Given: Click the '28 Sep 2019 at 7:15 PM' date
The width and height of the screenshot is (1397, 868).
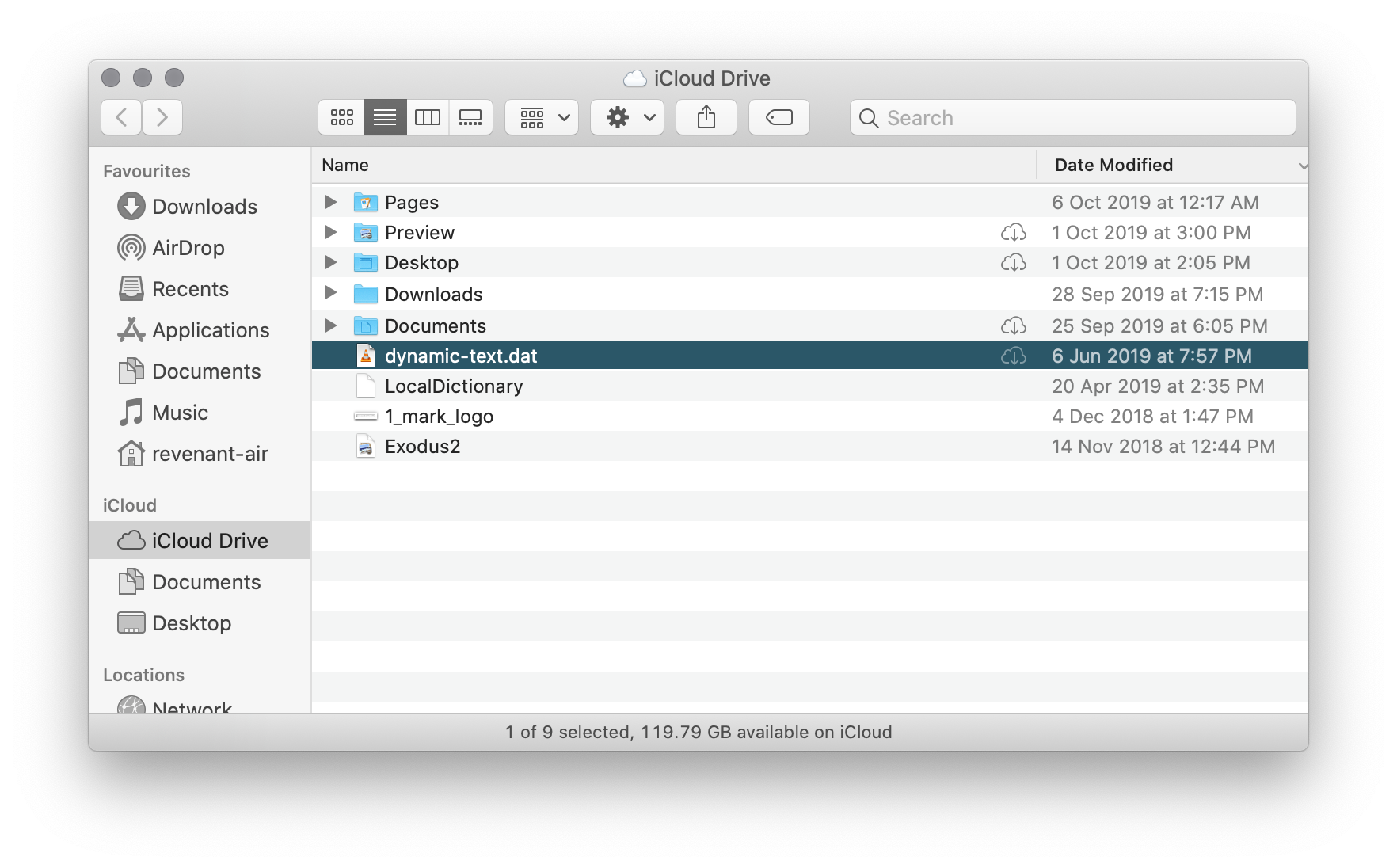Looking at the screenshot, I should [x=1157, y=294].
